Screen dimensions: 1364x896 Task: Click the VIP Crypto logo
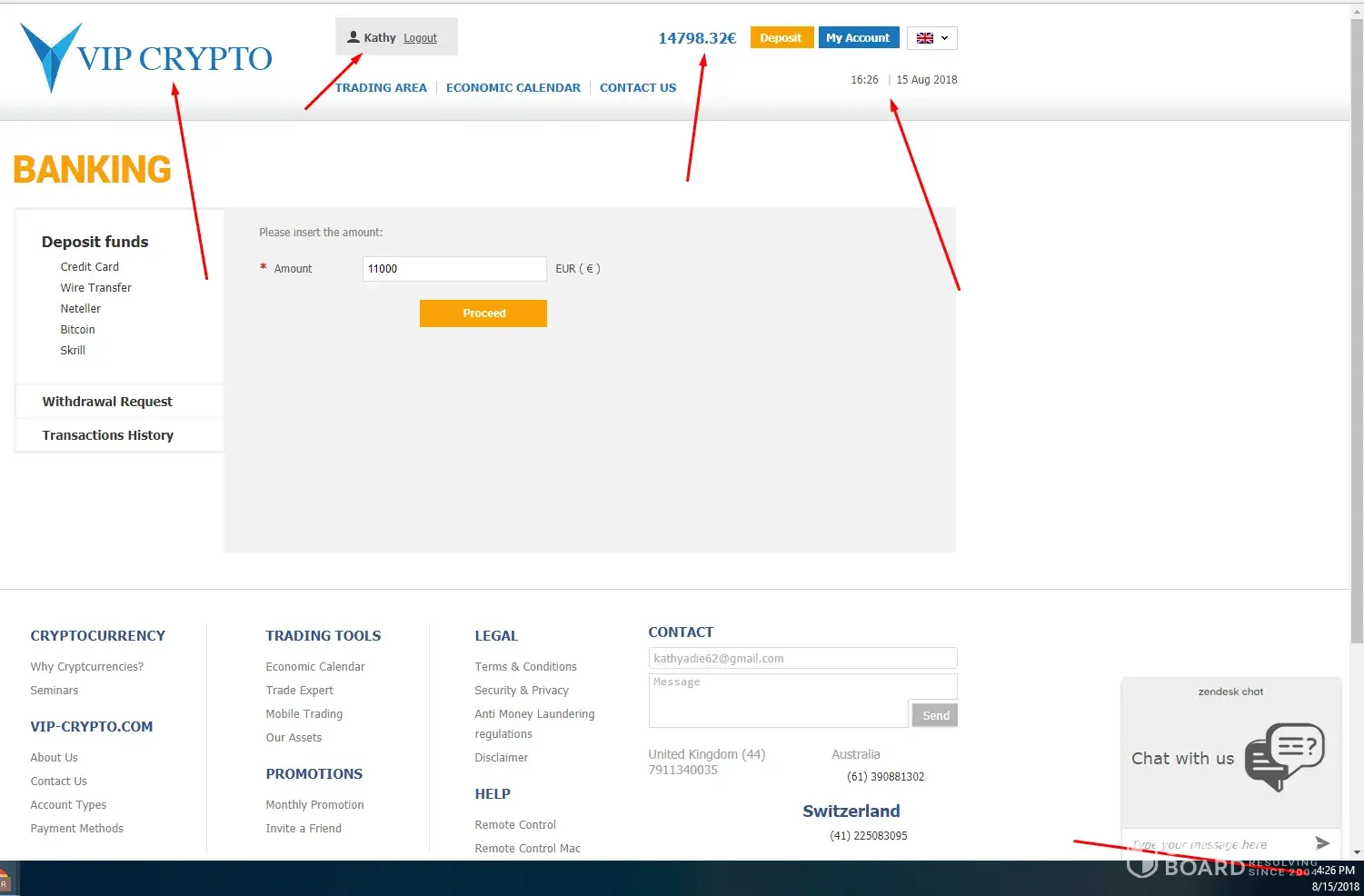pyautogui.click(x=145, y=58)
